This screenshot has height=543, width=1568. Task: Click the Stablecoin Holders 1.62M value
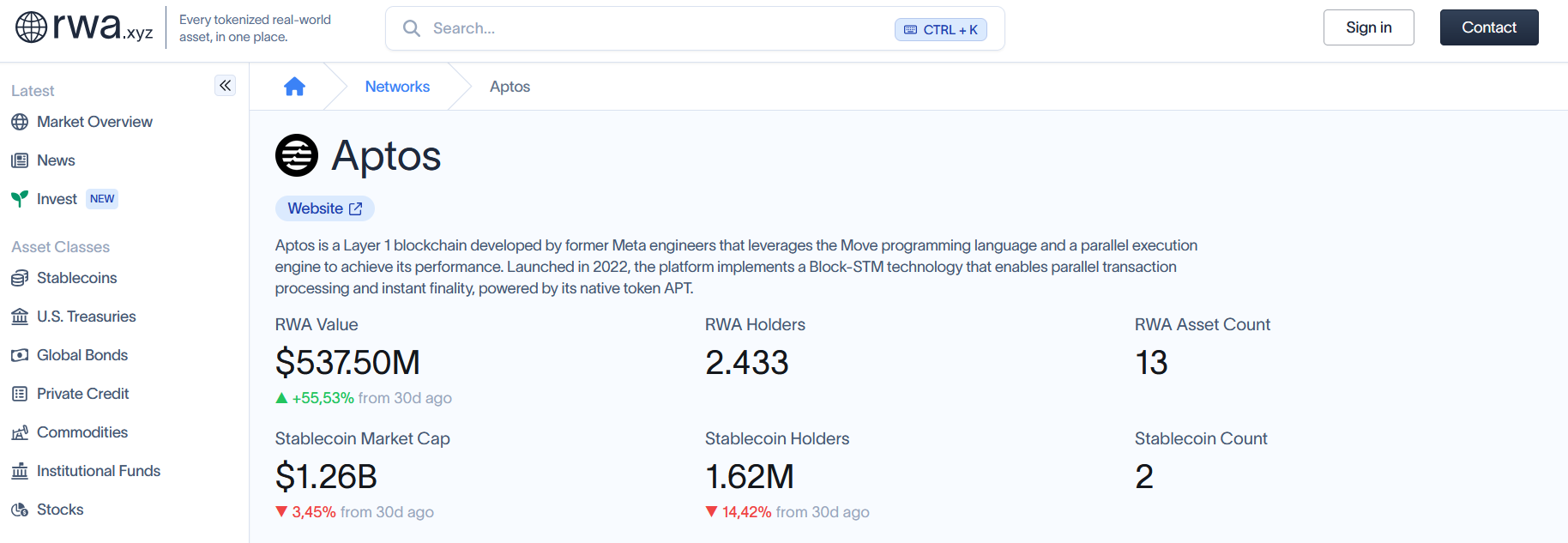tap(750, 476)
